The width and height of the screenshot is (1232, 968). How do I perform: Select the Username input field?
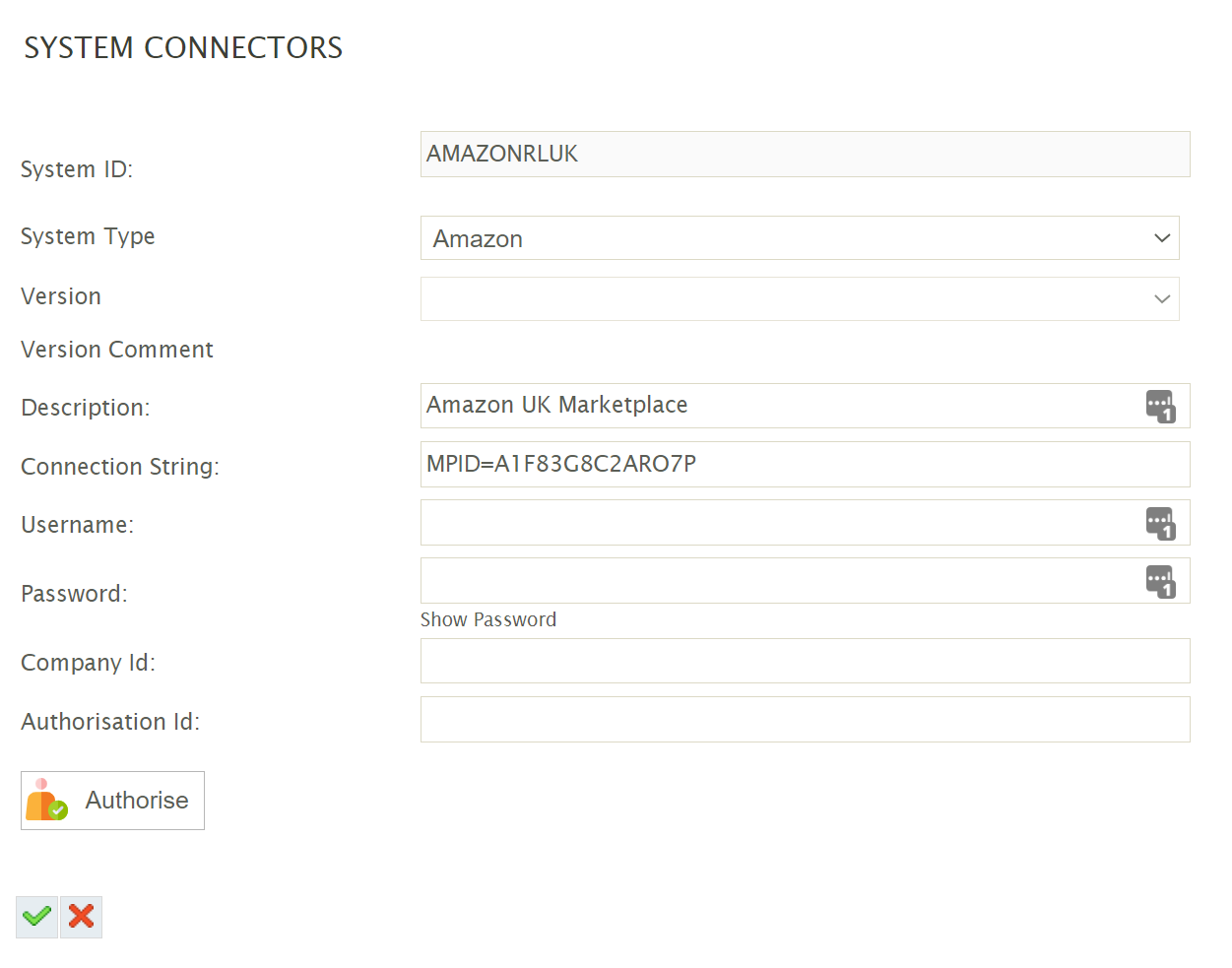(778, 523)
